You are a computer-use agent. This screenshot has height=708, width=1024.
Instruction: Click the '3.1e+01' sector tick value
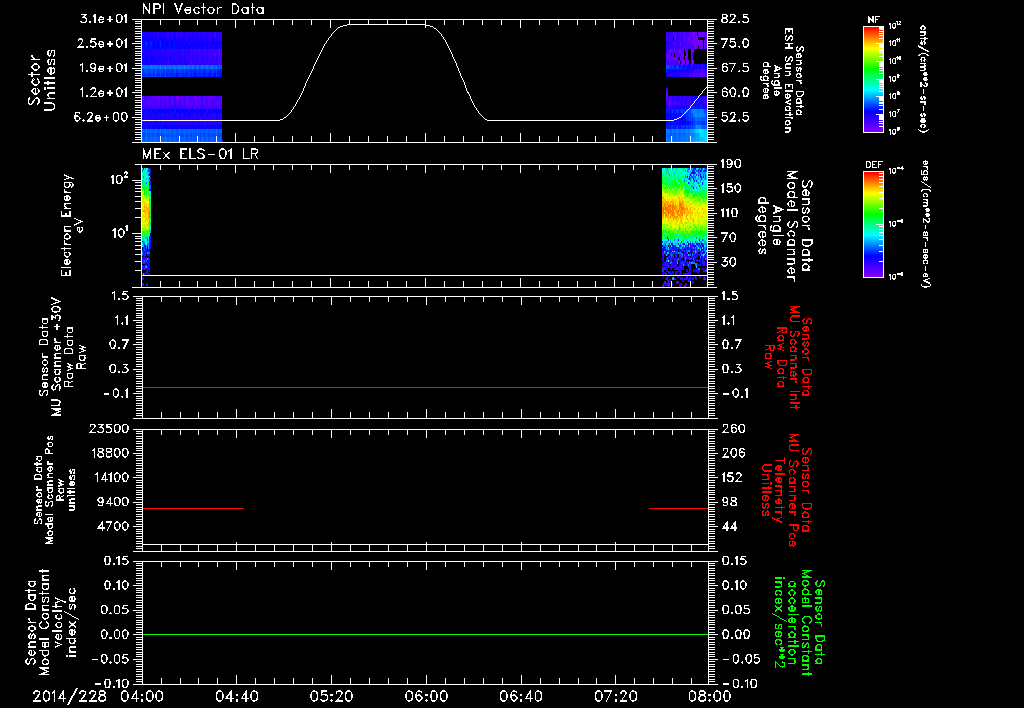click(104, 19)
